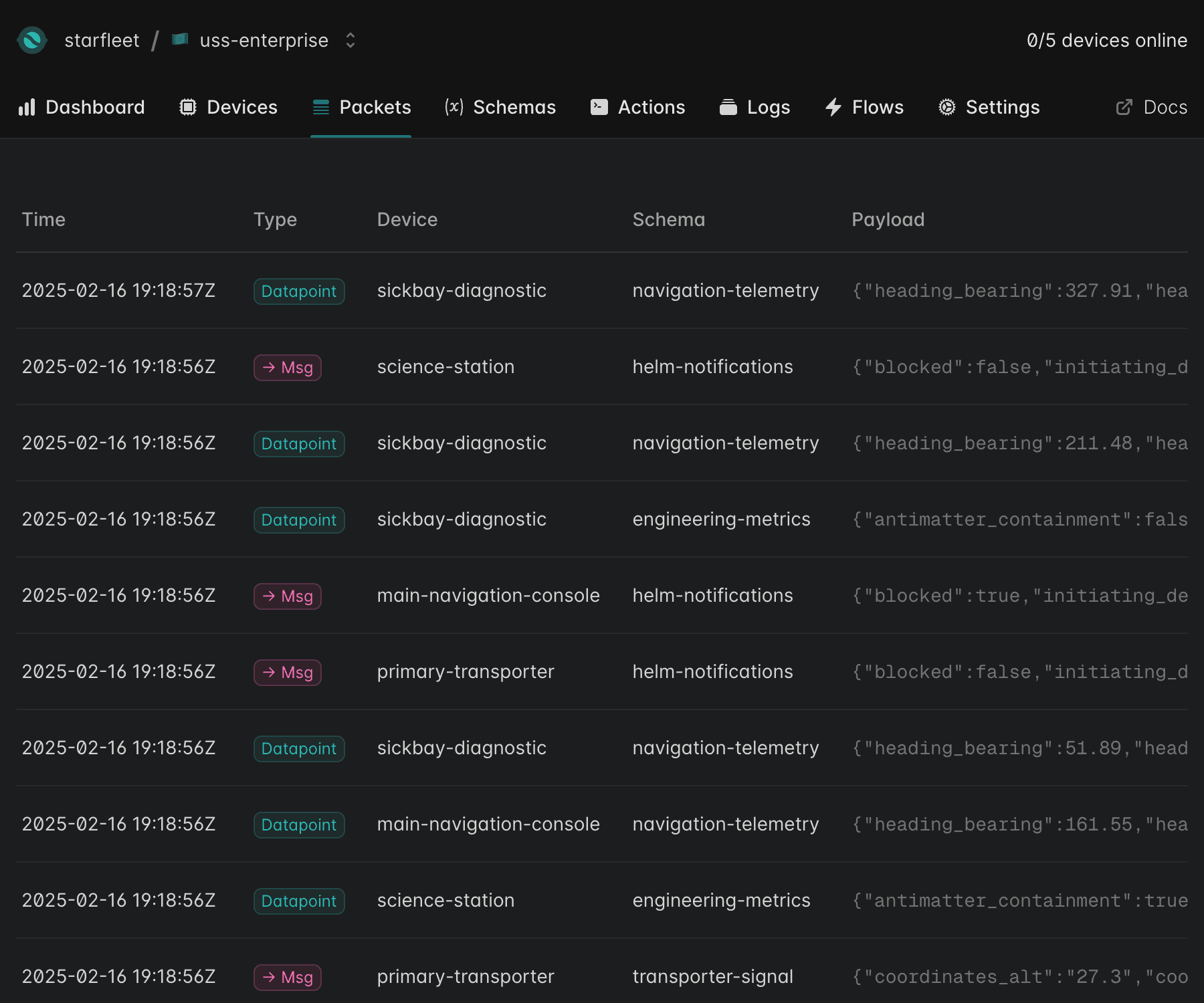Click the Datapoint badge on the first row

pos(299,291)
